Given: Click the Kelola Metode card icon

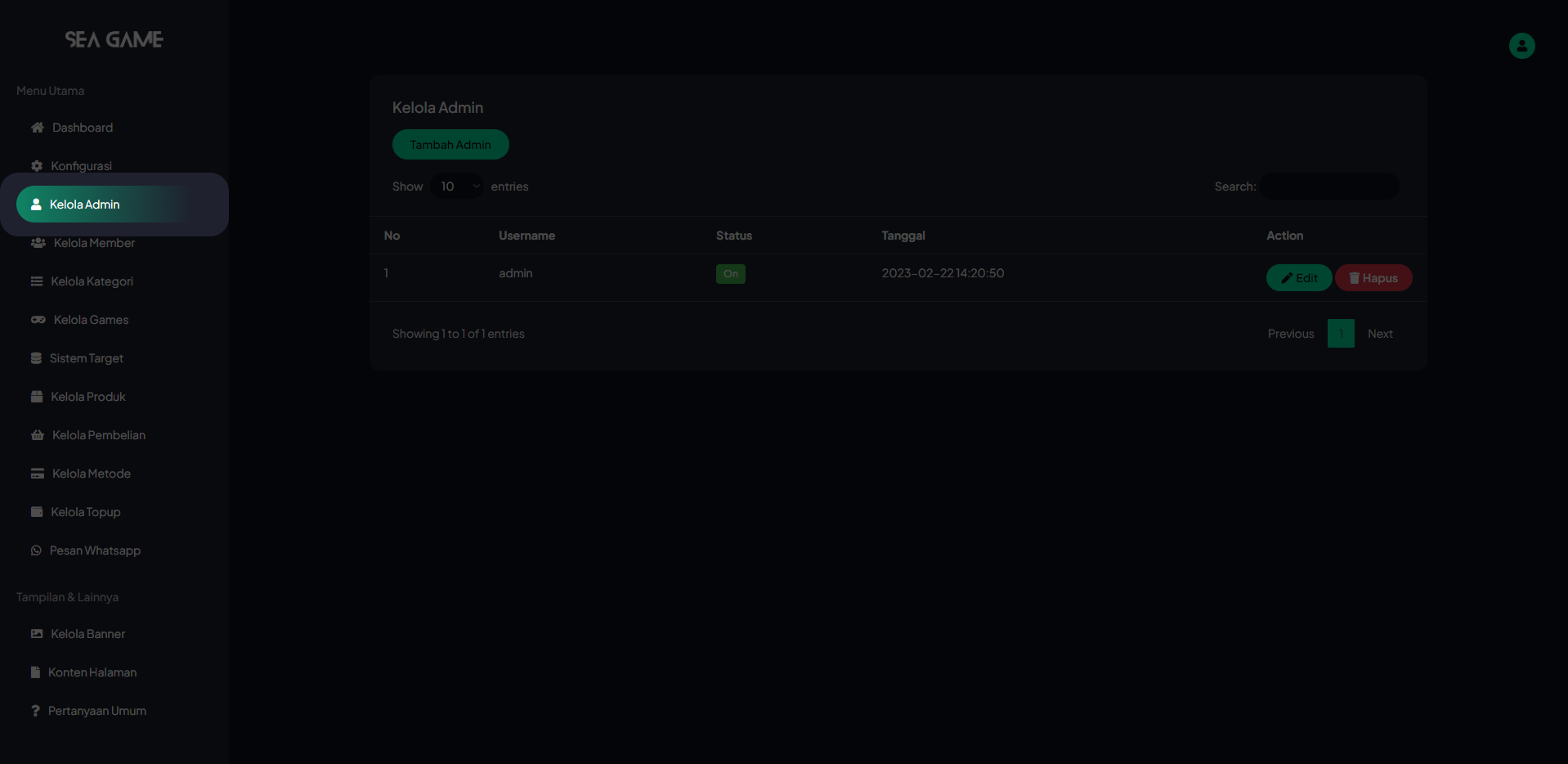Looking at the screenshot, I should click(x=38, y=474).
